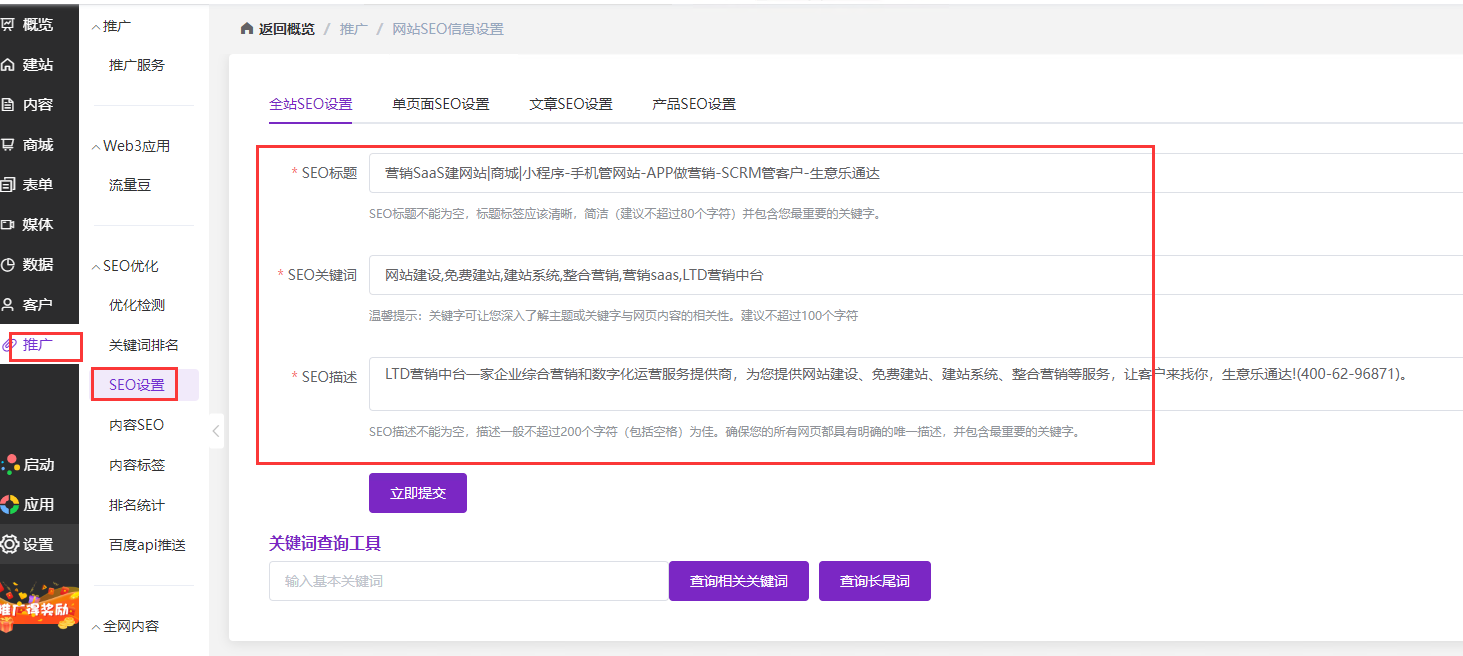Select the 商城 shop icon
The image size is (1463, 656).
(9, 145)
